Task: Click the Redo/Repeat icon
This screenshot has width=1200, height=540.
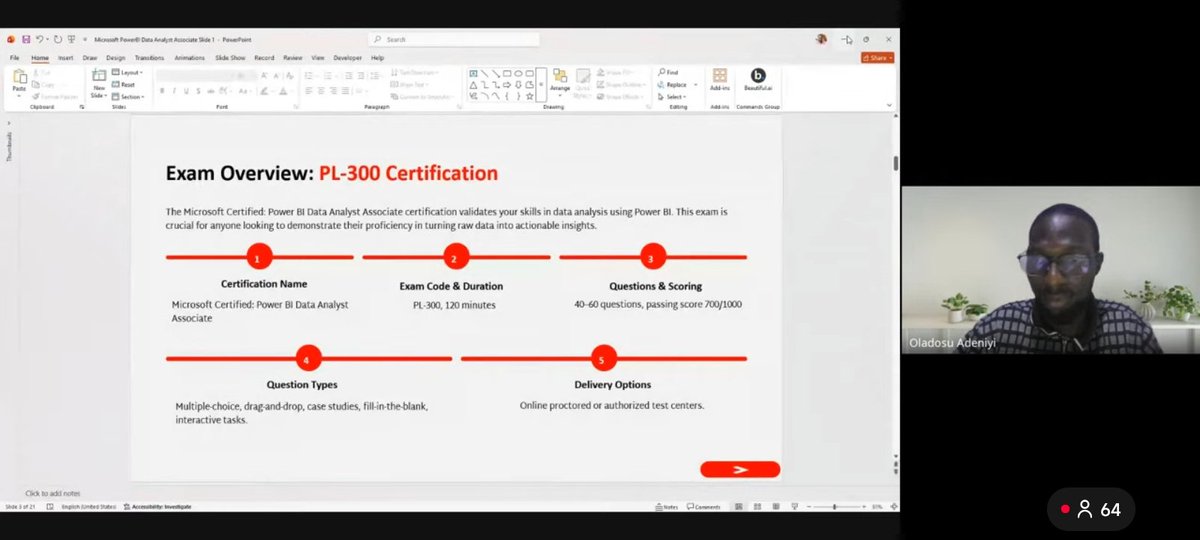Action: pos(58,39)
